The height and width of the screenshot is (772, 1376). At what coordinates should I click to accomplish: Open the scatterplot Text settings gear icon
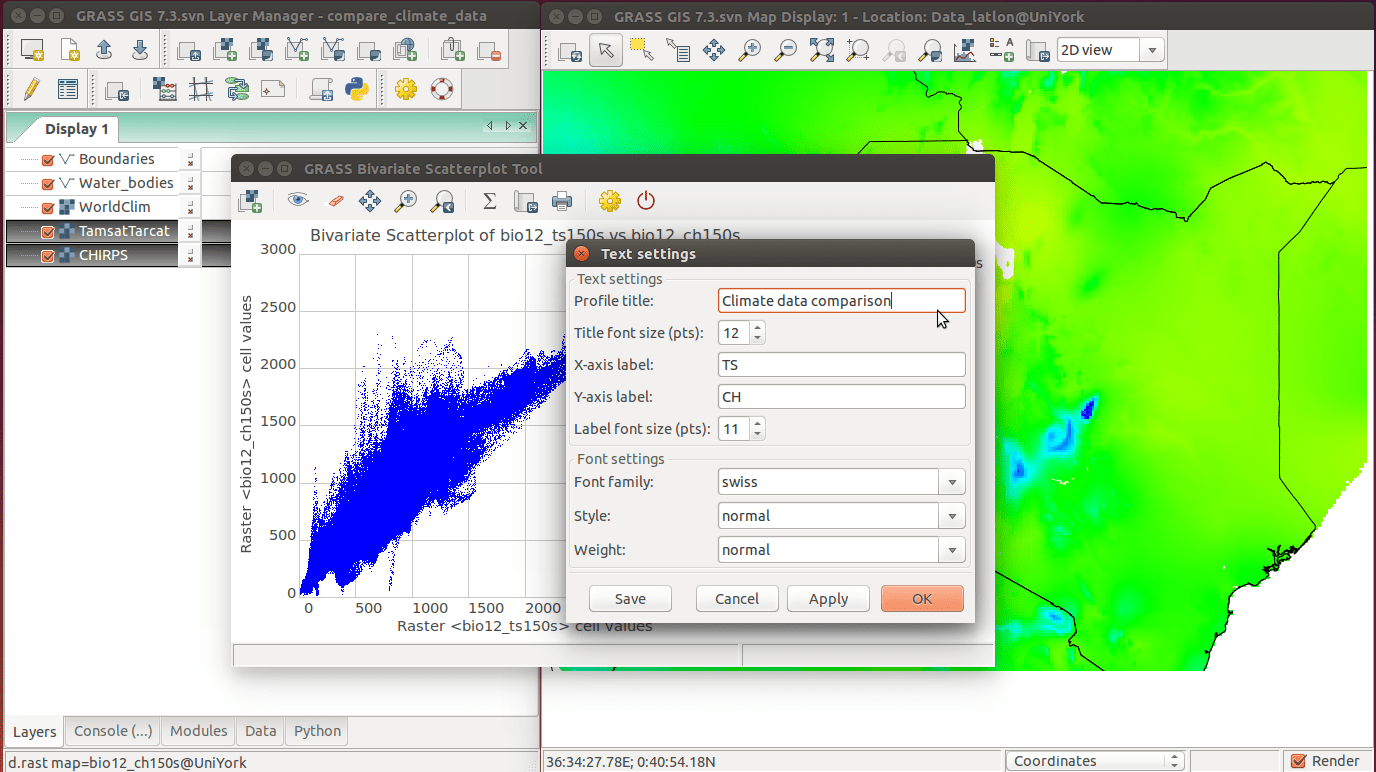(x=608, y=200)
